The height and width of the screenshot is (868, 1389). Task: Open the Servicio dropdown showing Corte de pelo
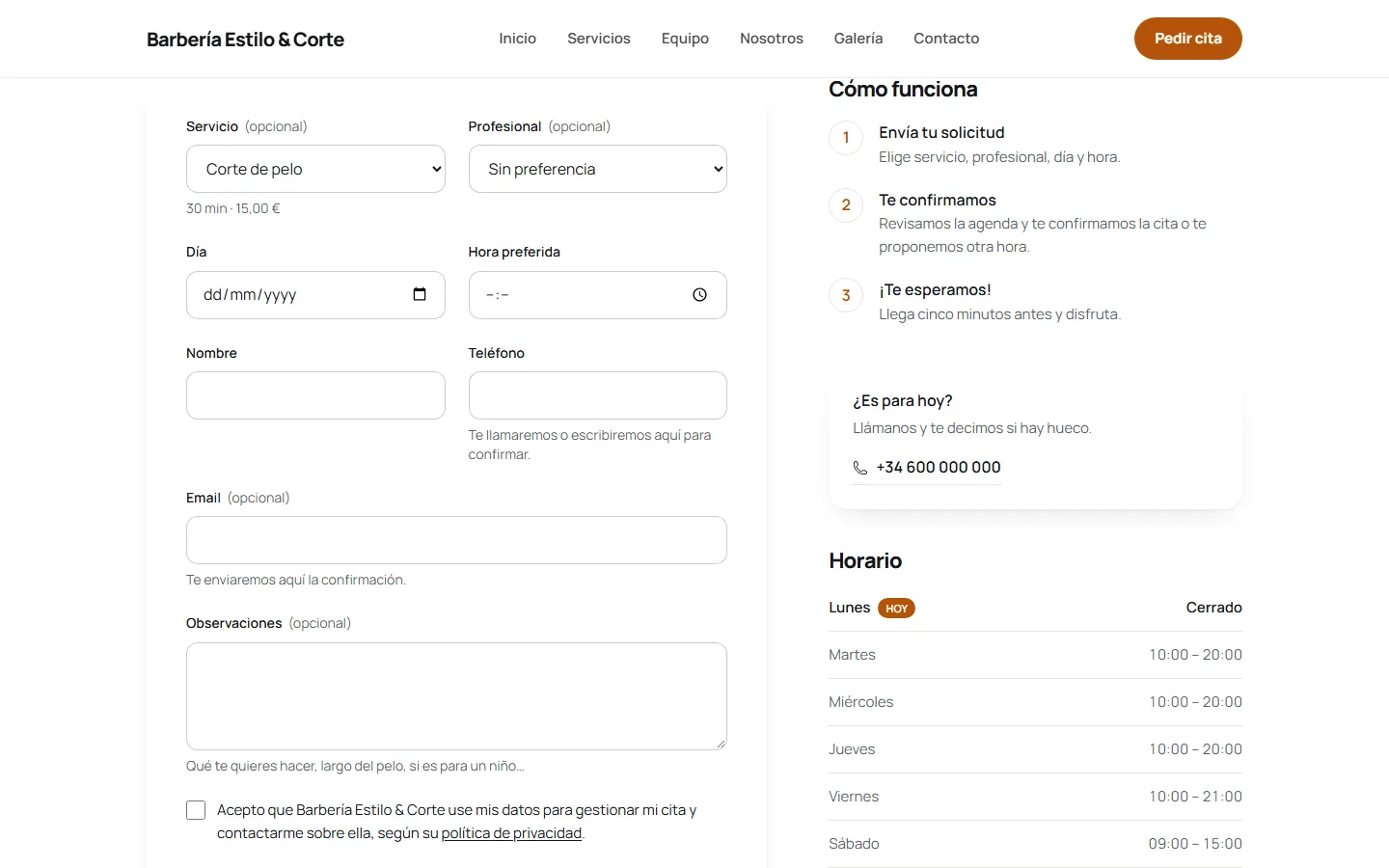coord(315,169)
